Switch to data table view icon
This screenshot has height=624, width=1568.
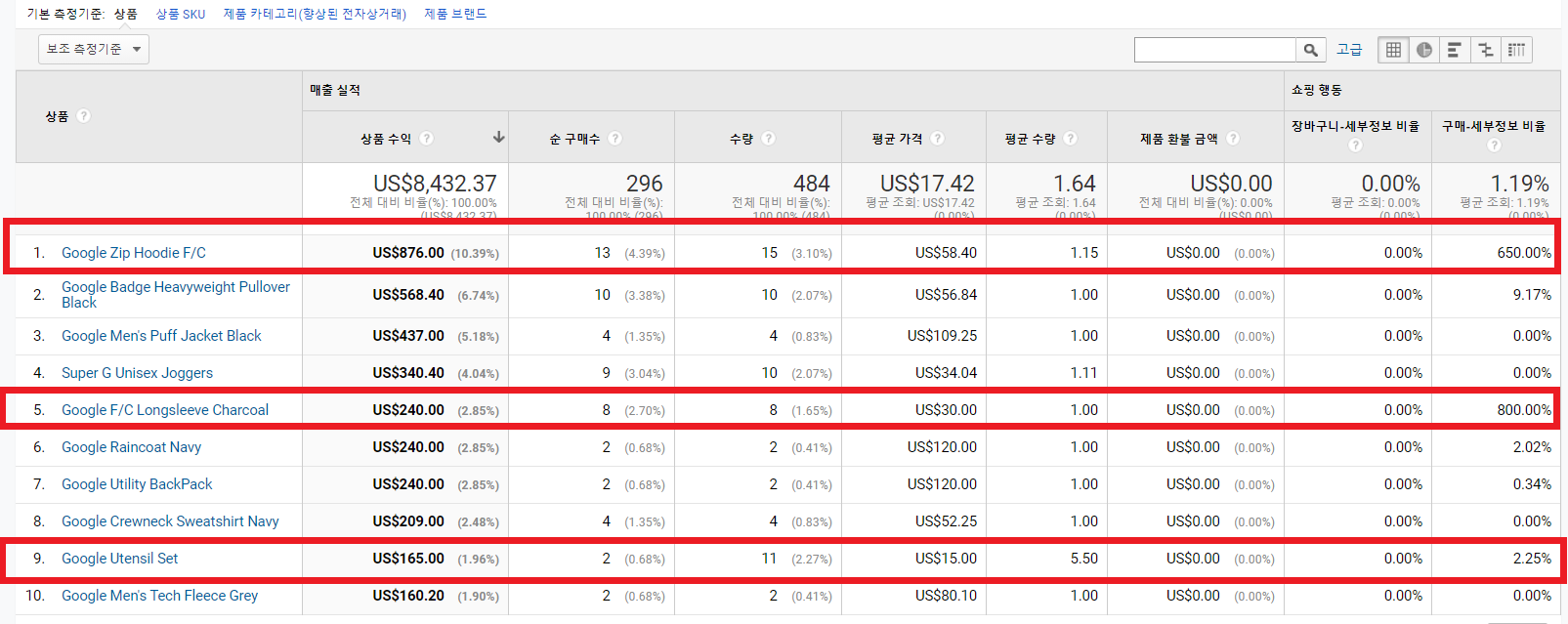point(1393,50)
